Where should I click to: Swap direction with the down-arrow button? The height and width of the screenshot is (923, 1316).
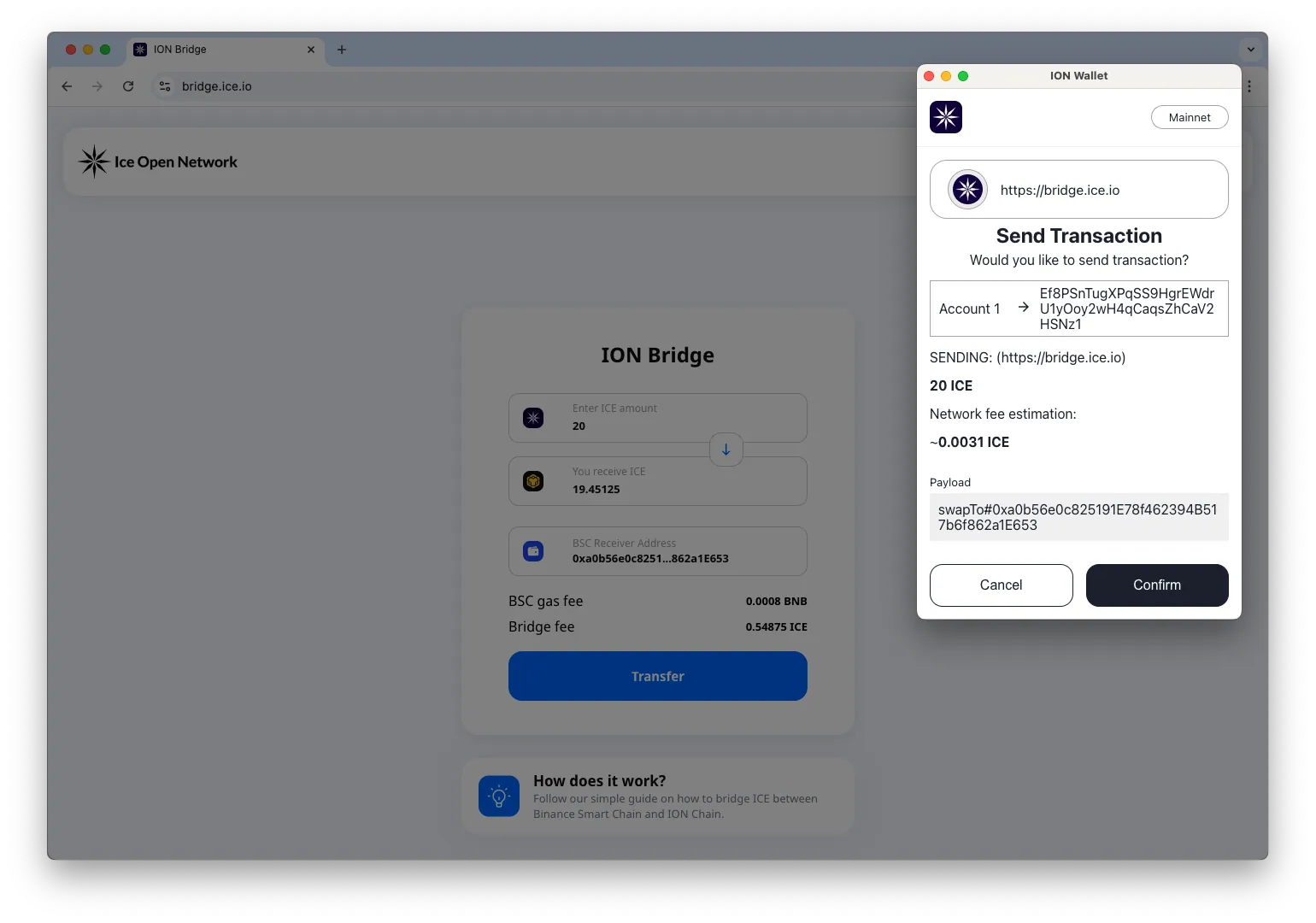(x=726, y=450)
